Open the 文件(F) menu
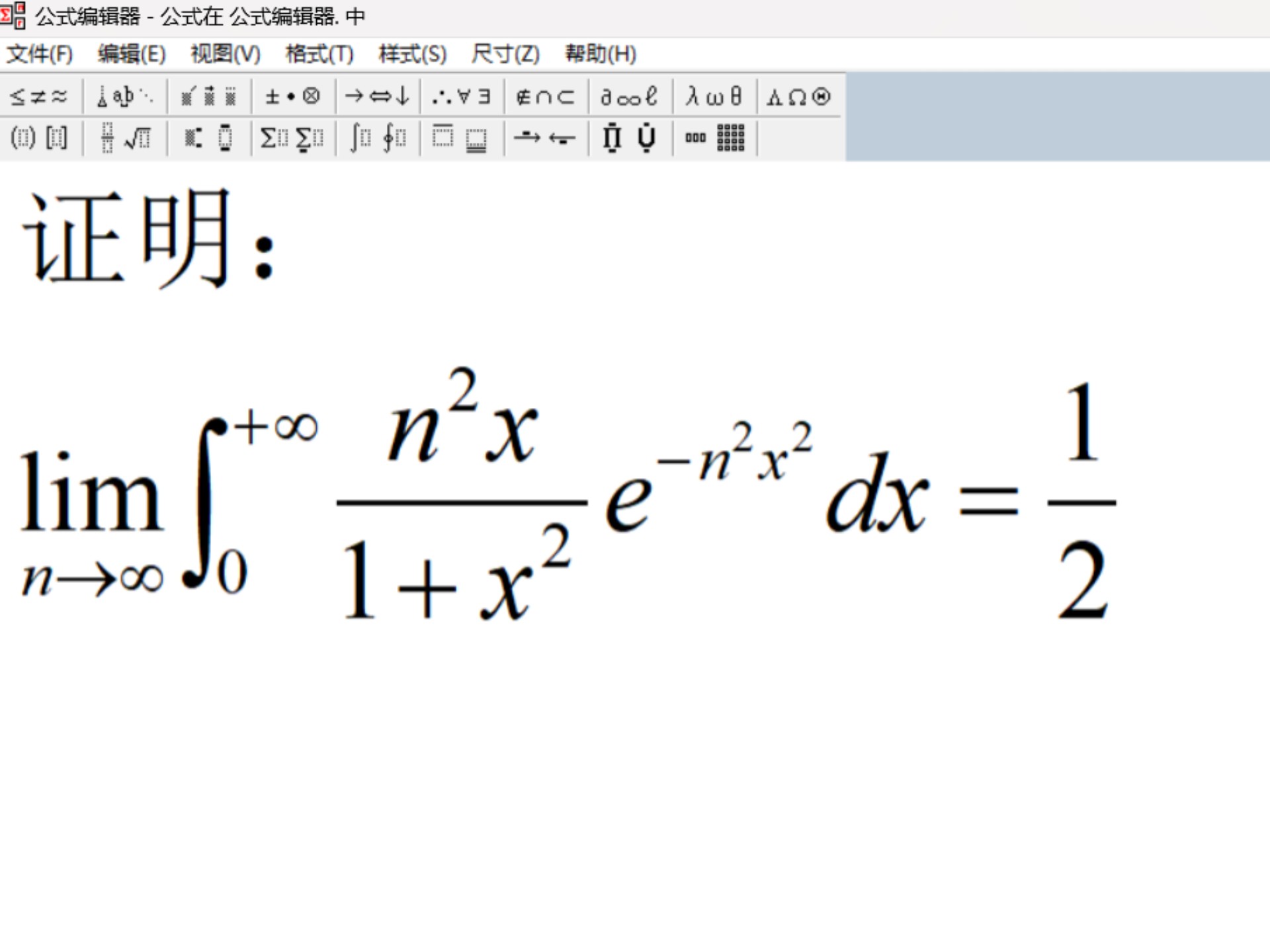Screen dimensions: 1270x952 coord(40,54)
